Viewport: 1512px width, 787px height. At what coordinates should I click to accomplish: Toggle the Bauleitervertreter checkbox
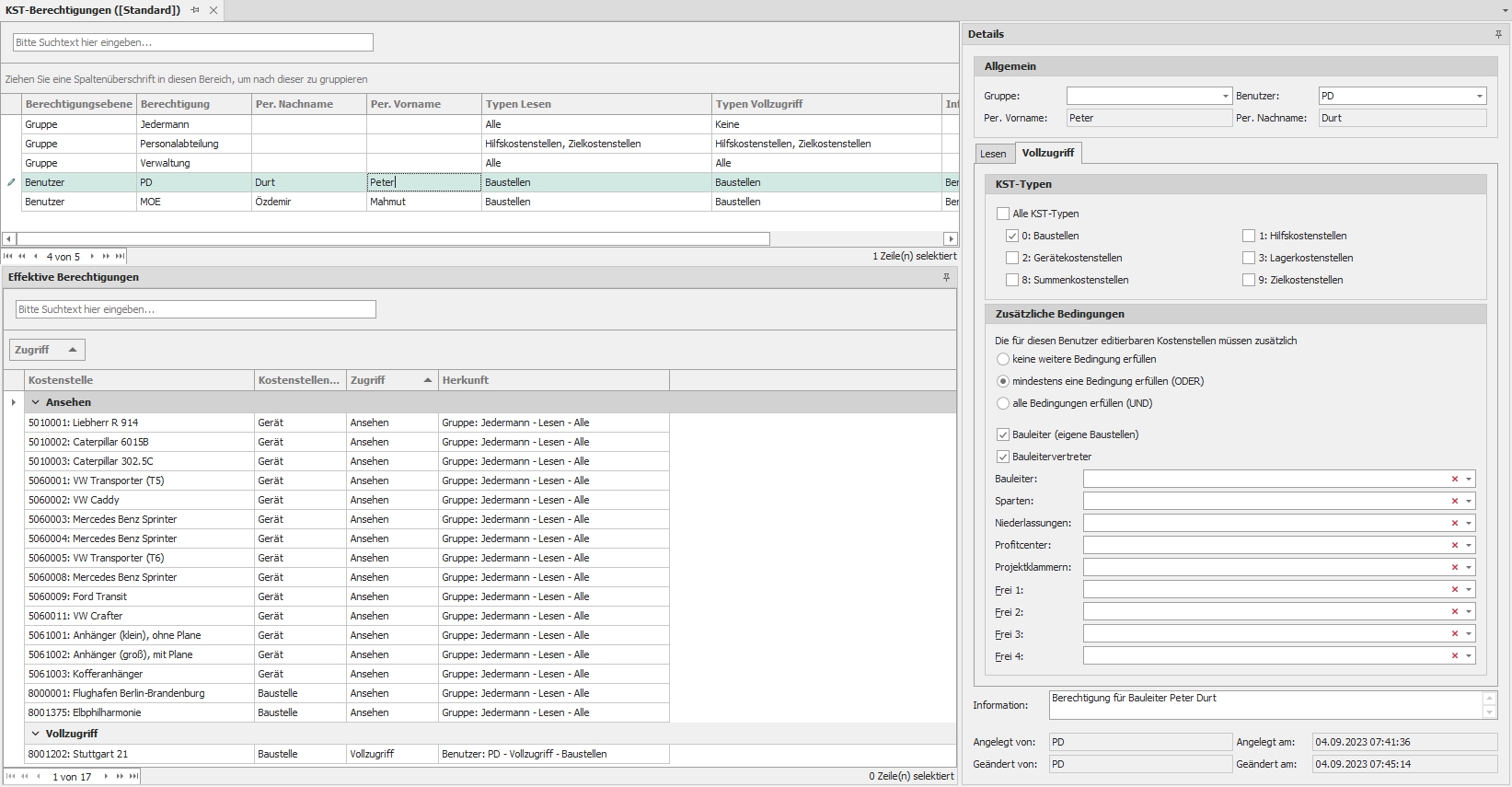point(1003,457)
